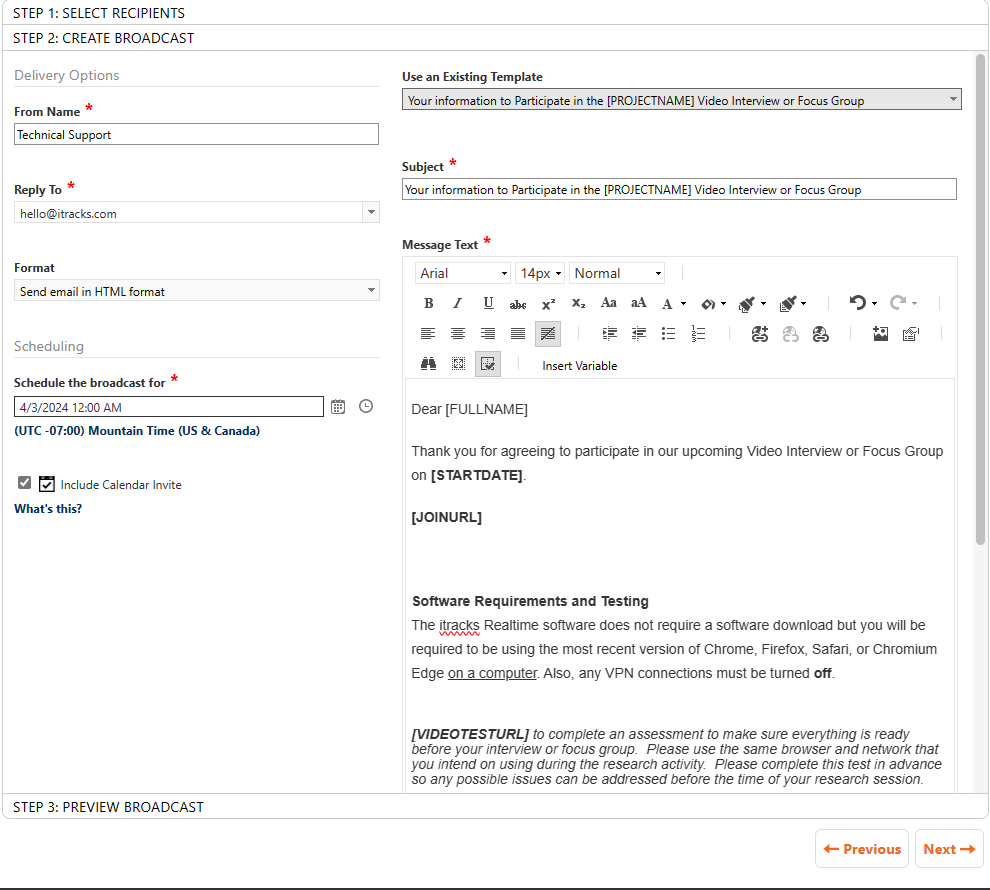Open the Format dropdown

coord(196,291)
